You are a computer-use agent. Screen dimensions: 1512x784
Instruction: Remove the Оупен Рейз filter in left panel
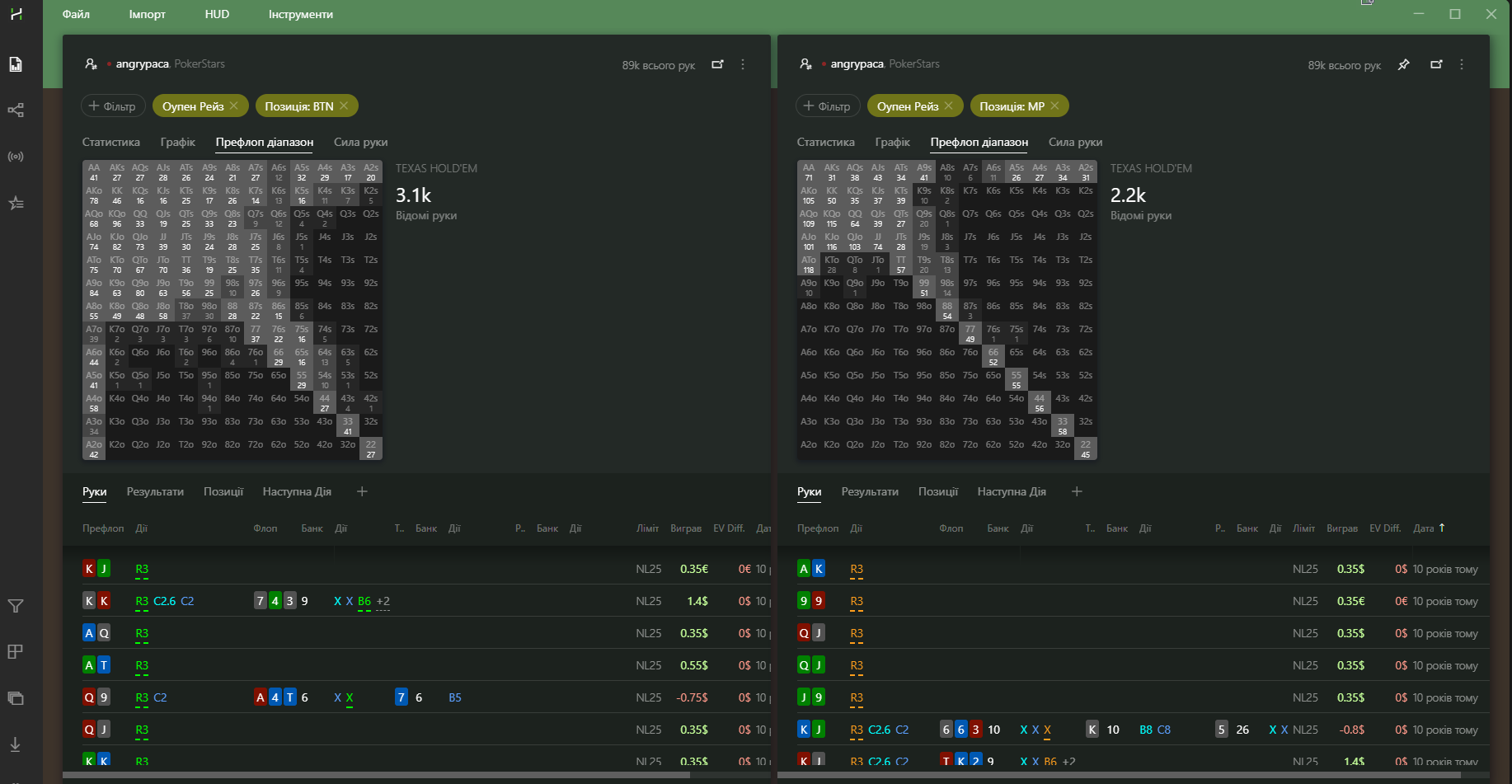coord(234,106)
